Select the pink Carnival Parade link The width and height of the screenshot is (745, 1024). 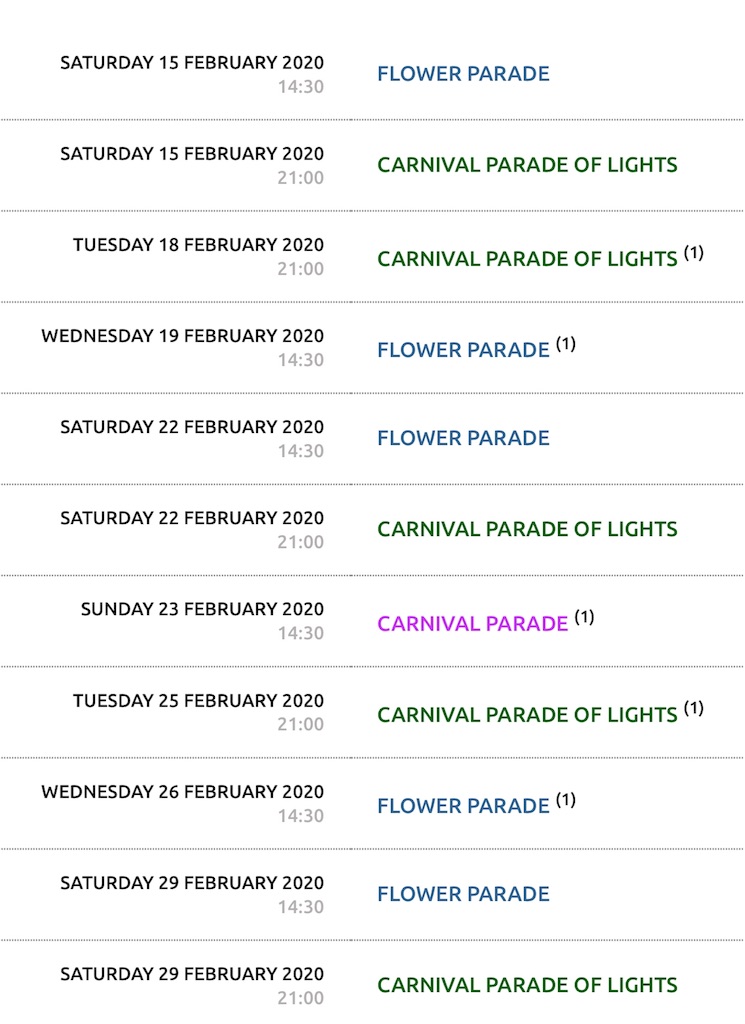(x=472, y=624)
